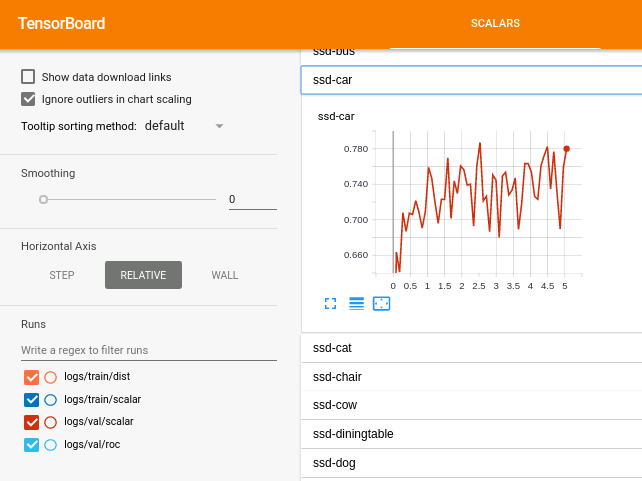Click the runs regex filter field

coord(148,350)
